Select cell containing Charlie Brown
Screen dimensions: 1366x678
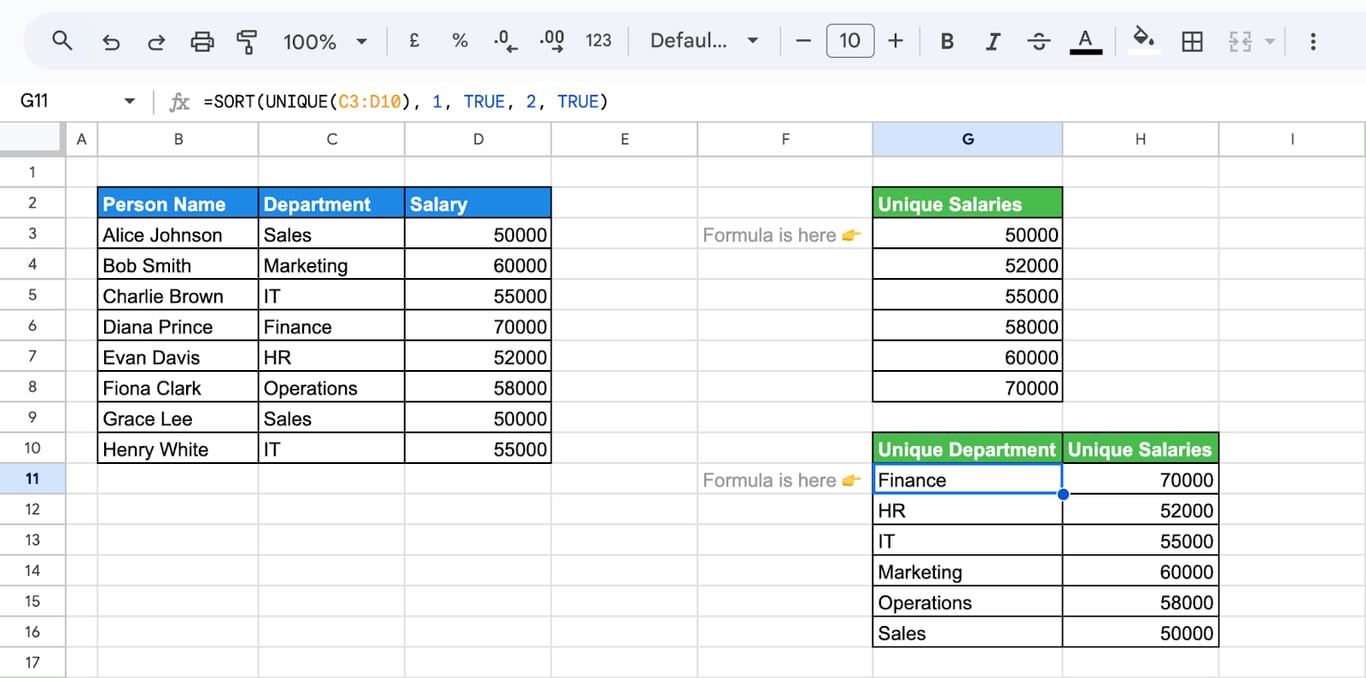point(178,295)
